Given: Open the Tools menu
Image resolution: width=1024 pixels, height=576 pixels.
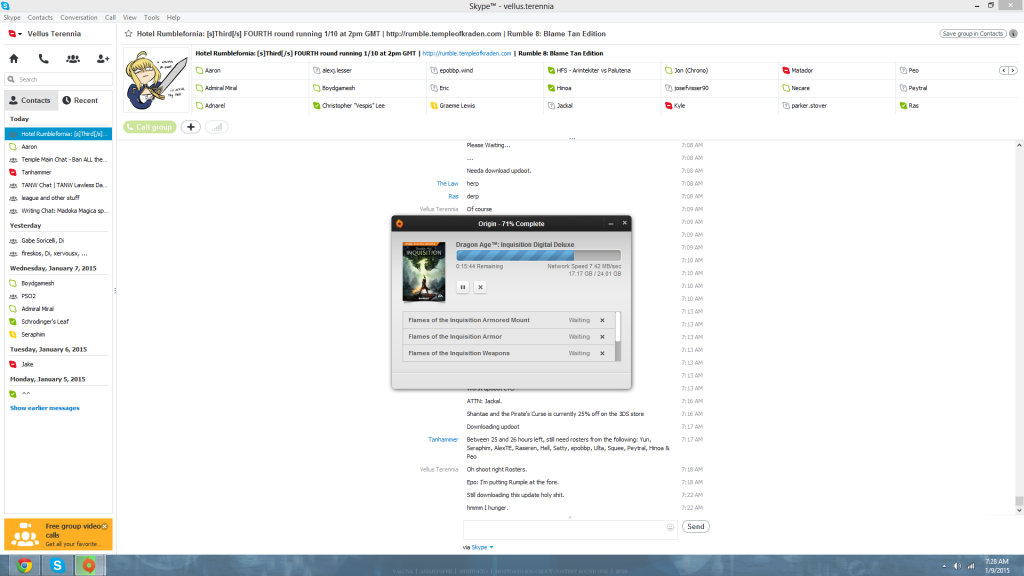Looking at the screenshot, I should pos(151,17).
